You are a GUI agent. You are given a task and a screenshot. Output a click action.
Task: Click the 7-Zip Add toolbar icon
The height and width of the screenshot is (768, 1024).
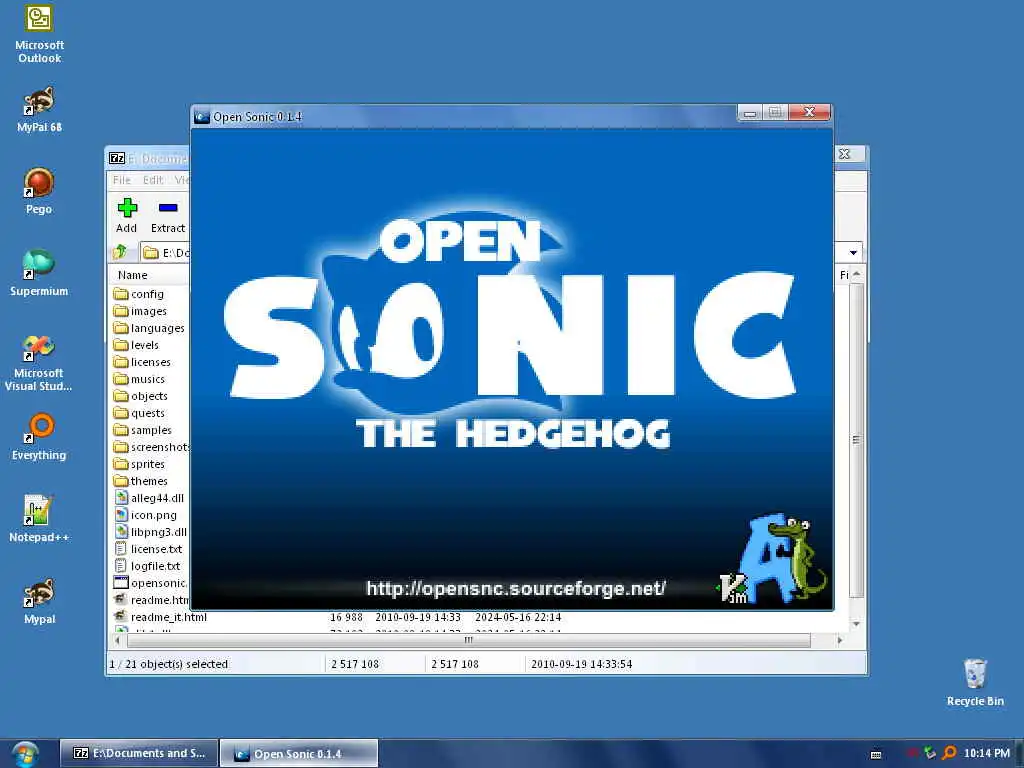click(x=127, y=216)
